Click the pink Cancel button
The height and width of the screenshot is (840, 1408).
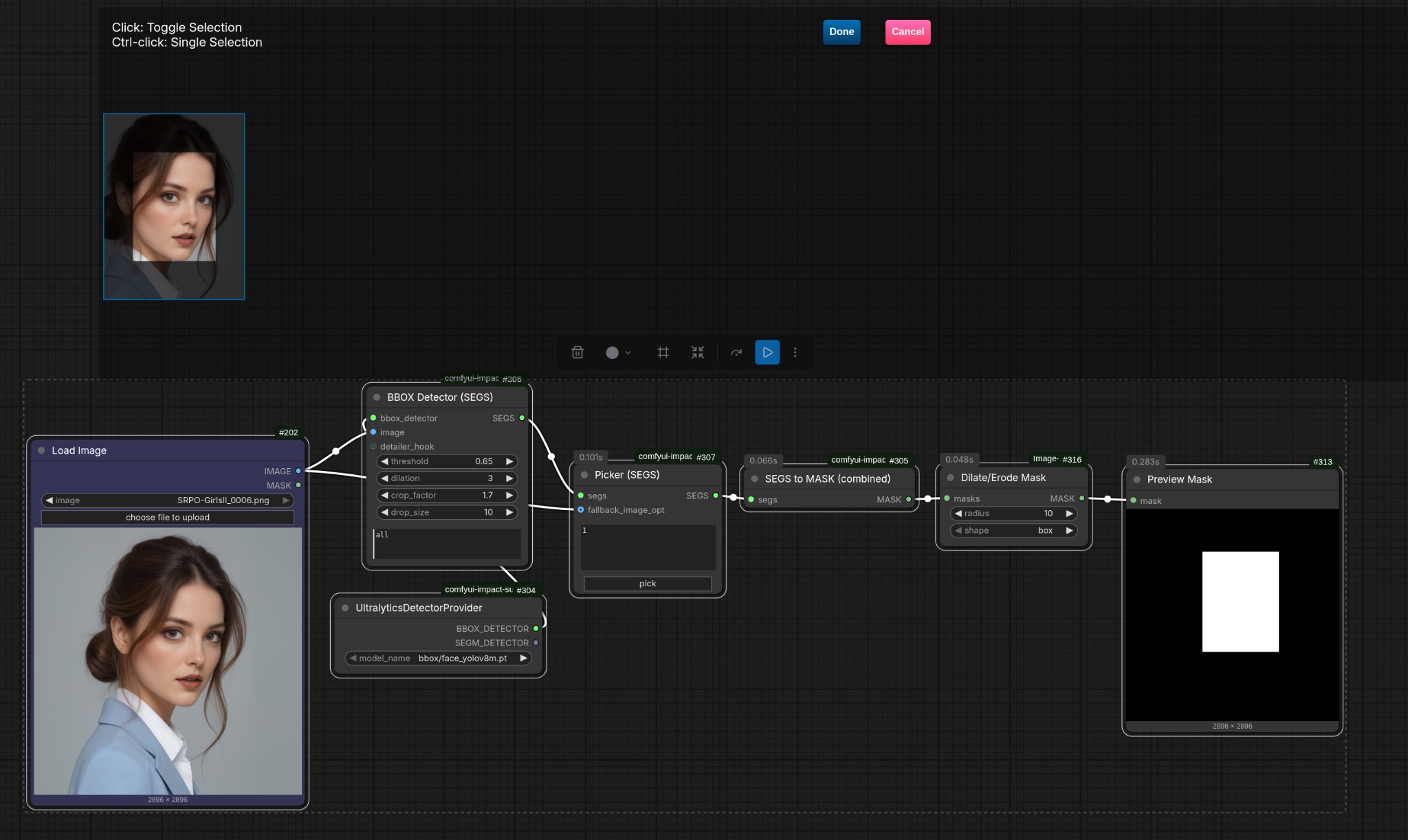(907, 32)
